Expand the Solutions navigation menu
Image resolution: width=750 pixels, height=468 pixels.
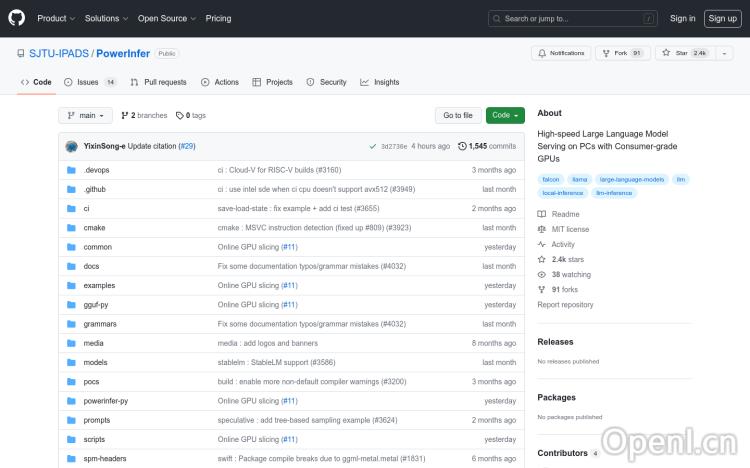click(x=105, y=18)
